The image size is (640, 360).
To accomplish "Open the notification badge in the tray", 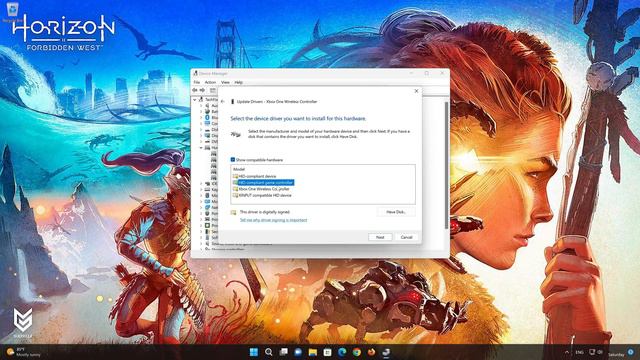I will coord(631,352).
